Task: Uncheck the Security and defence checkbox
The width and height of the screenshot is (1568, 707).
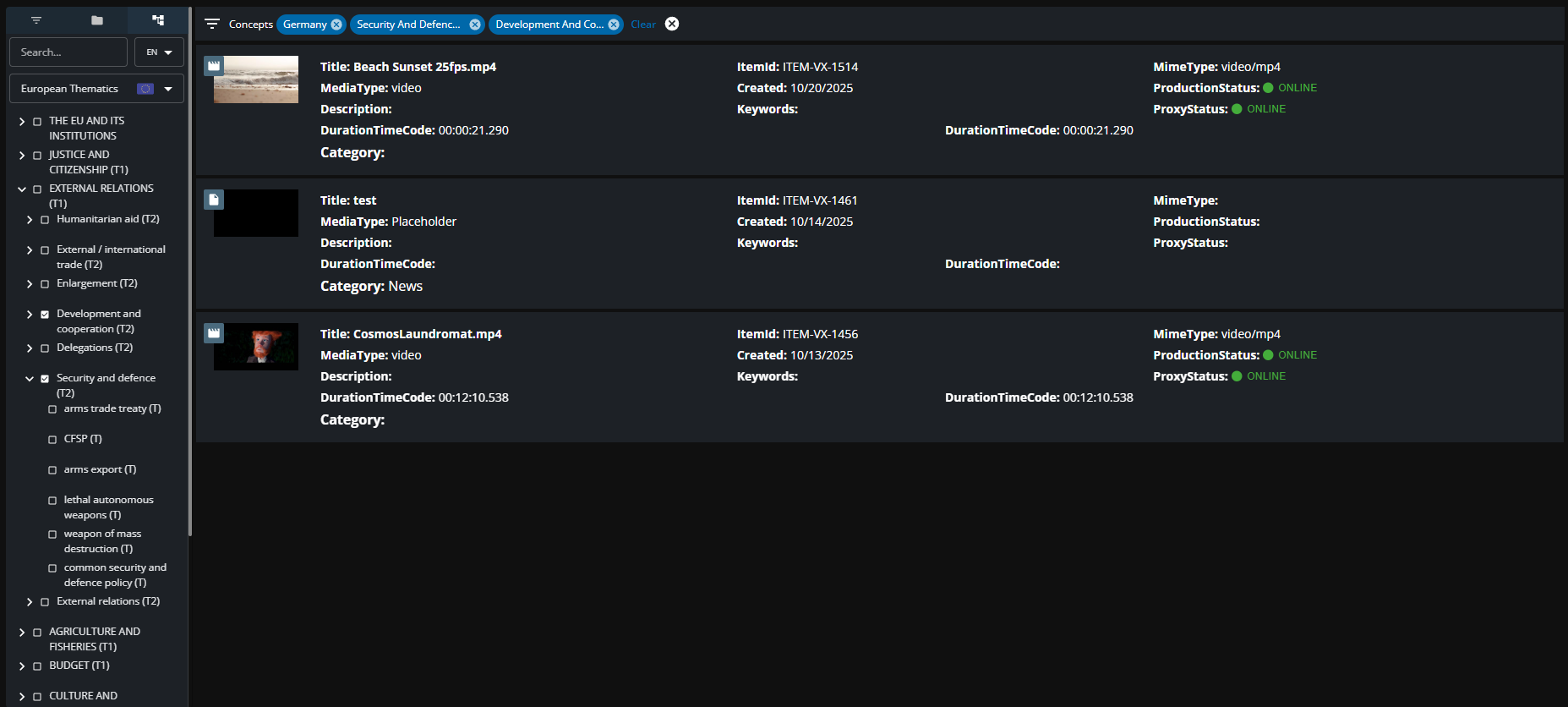Action: pyautogui.click(x=45, y=379)
